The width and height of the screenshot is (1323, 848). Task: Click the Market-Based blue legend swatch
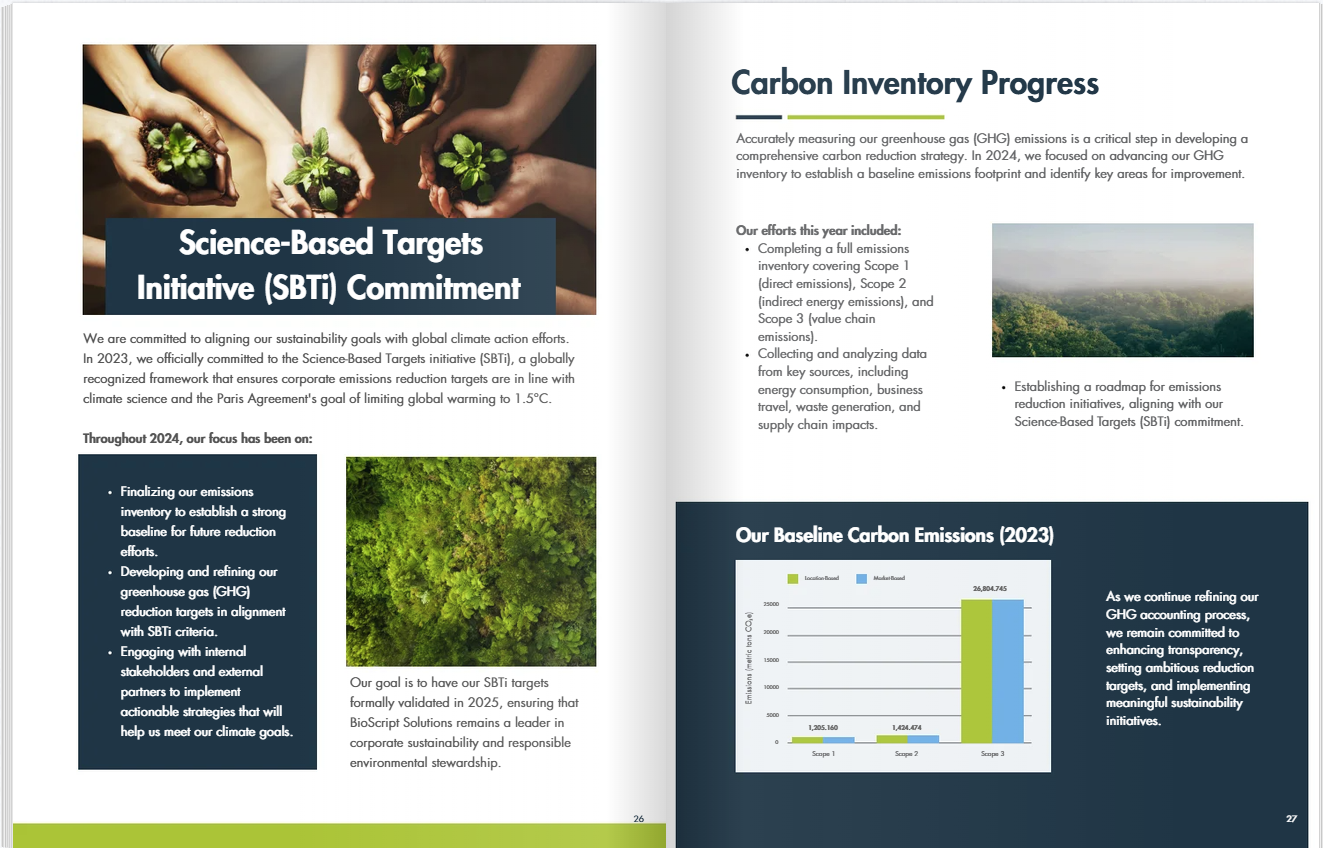click(x=862, y=578)
